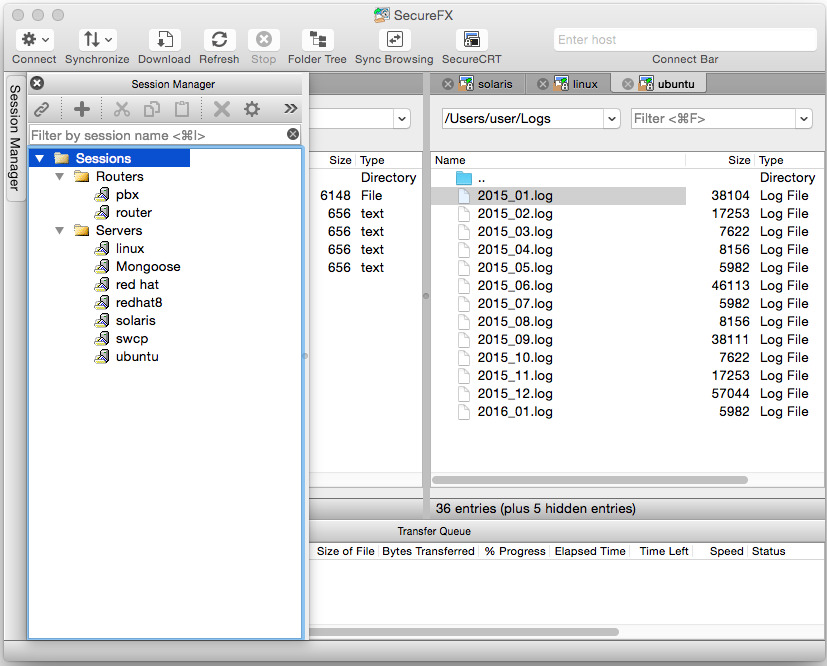Select the Mongoose session
The height and width of the screenshot is (666, 827).
(x=148, y=267)
